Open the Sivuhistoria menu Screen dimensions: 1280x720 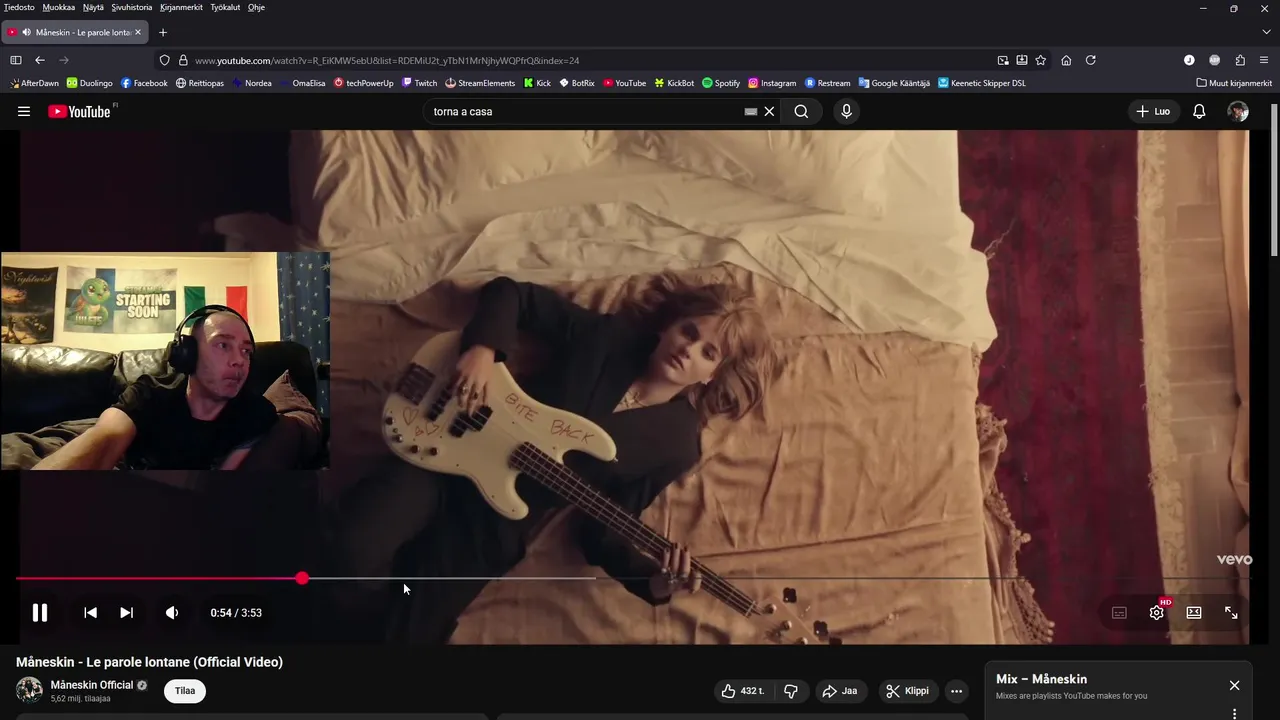pos(132,7)
